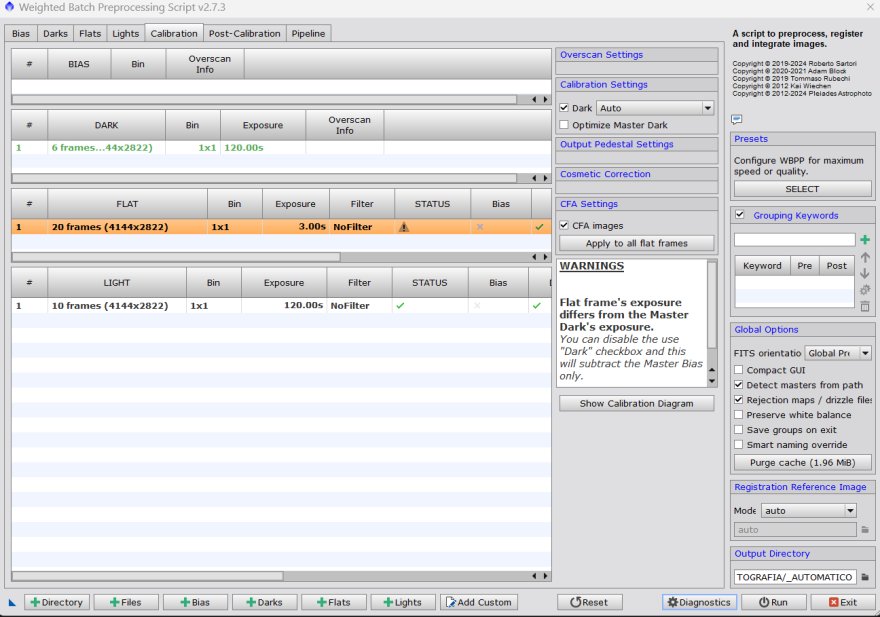Toggle Compact GUI option
This screenshot has height=617, width=880.
(739, 370)
